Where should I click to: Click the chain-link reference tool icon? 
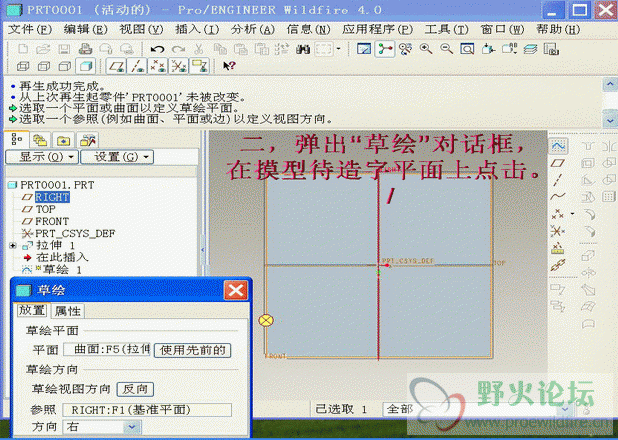558,265
